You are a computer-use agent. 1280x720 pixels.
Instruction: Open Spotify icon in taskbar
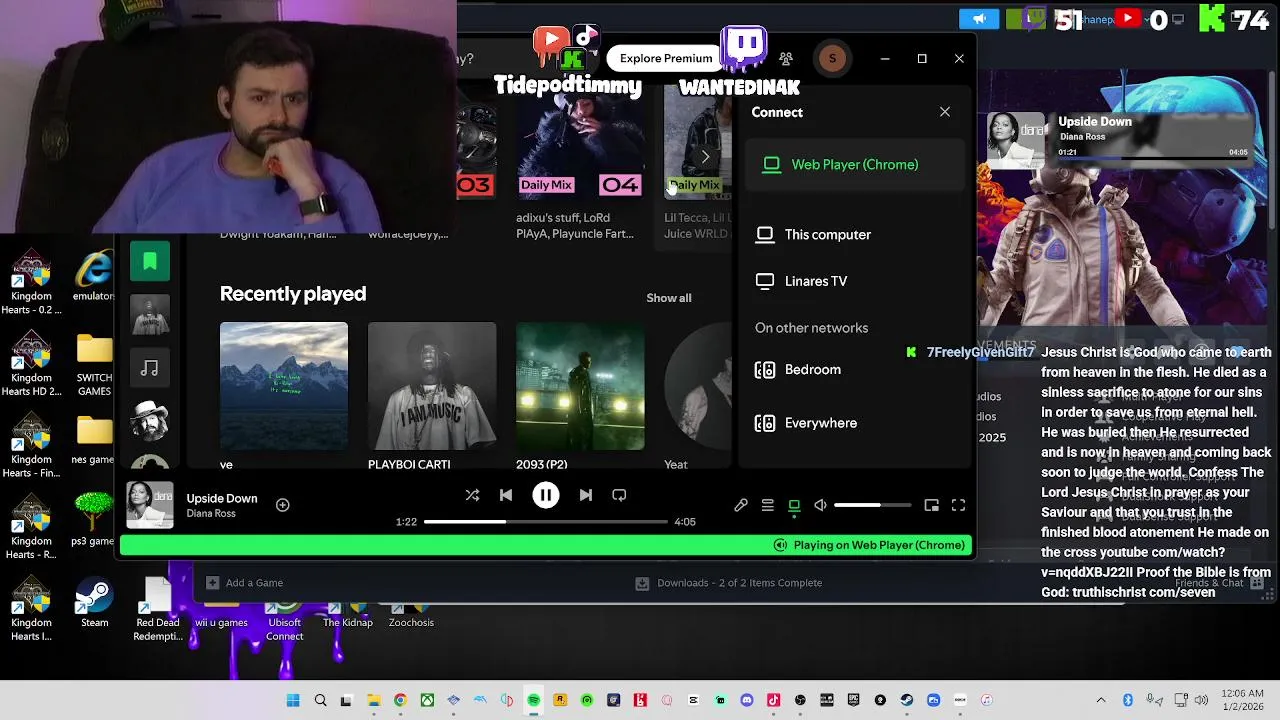(534, 700)
